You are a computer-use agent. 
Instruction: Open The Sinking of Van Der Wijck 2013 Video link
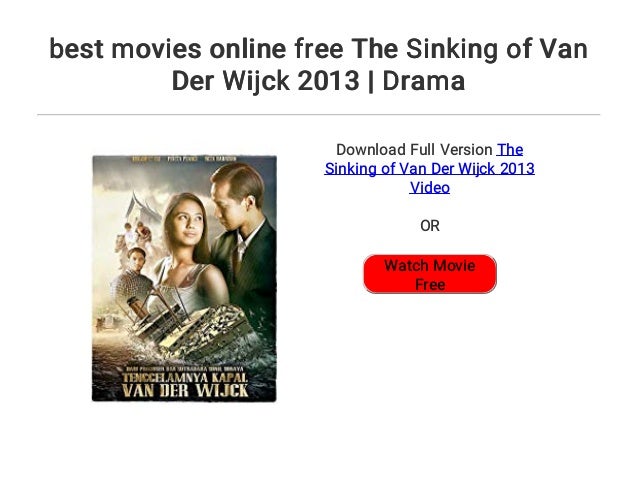[430, 168]
